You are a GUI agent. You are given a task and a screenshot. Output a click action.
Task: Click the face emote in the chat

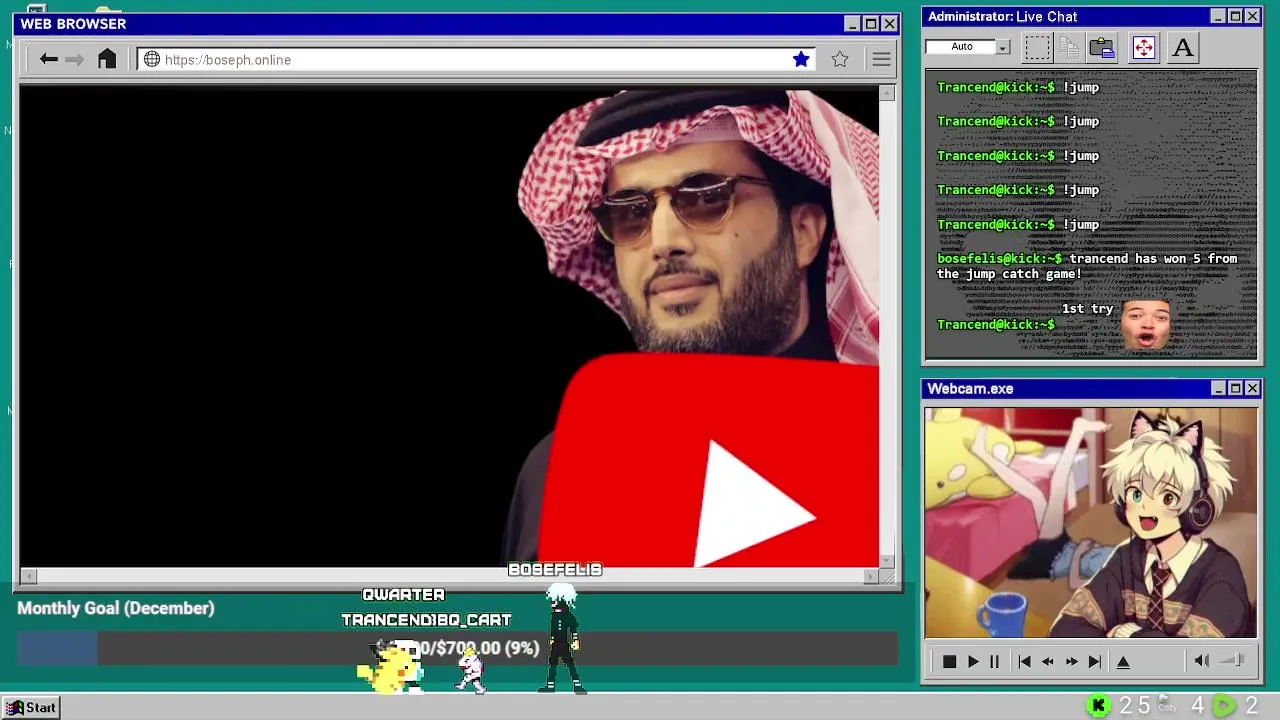coord(1146,324)
